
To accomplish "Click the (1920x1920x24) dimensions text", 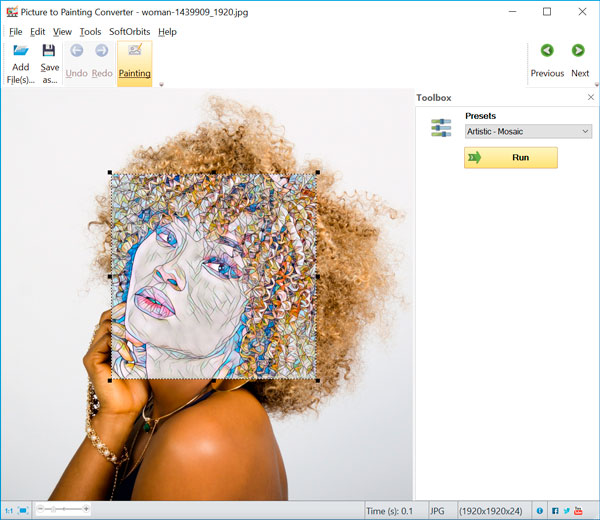I will (x=491, y=511).
